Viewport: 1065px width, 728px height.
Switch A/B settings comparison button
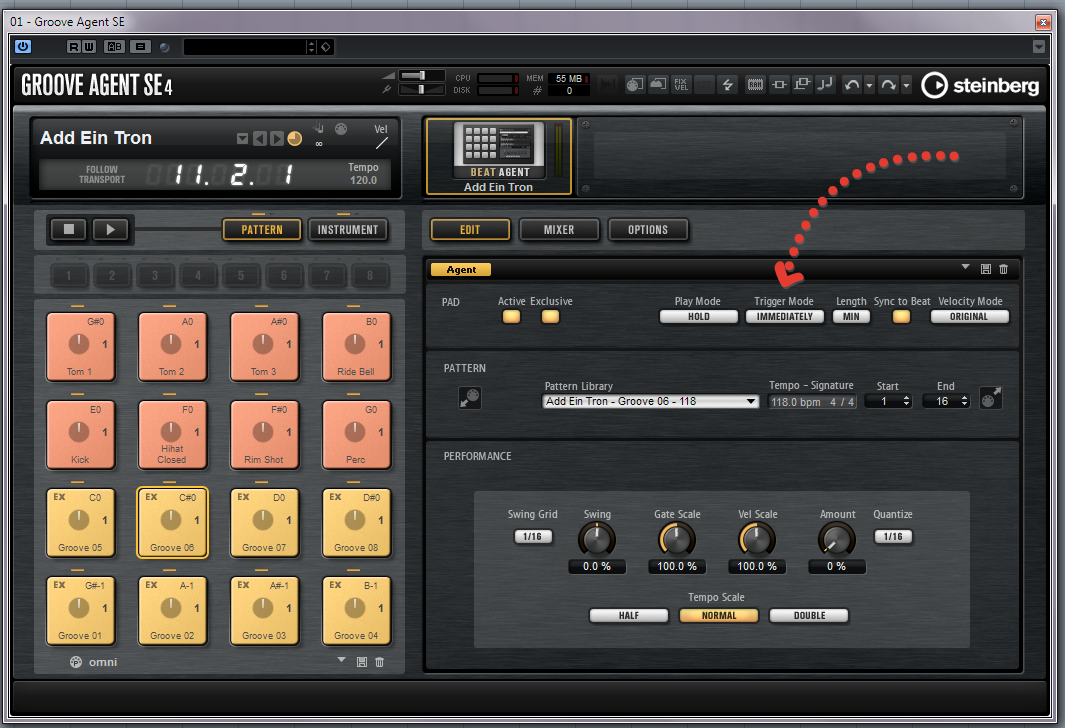[x=115, y=47]
